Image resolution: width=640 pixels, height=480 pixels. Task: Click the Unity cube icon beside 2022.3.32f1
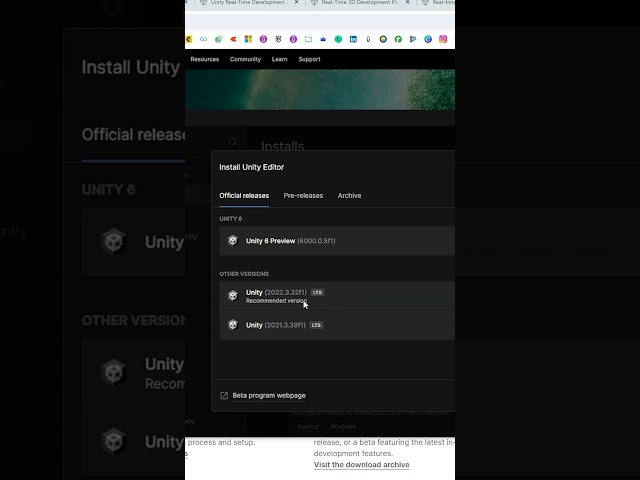coord(233,296)
